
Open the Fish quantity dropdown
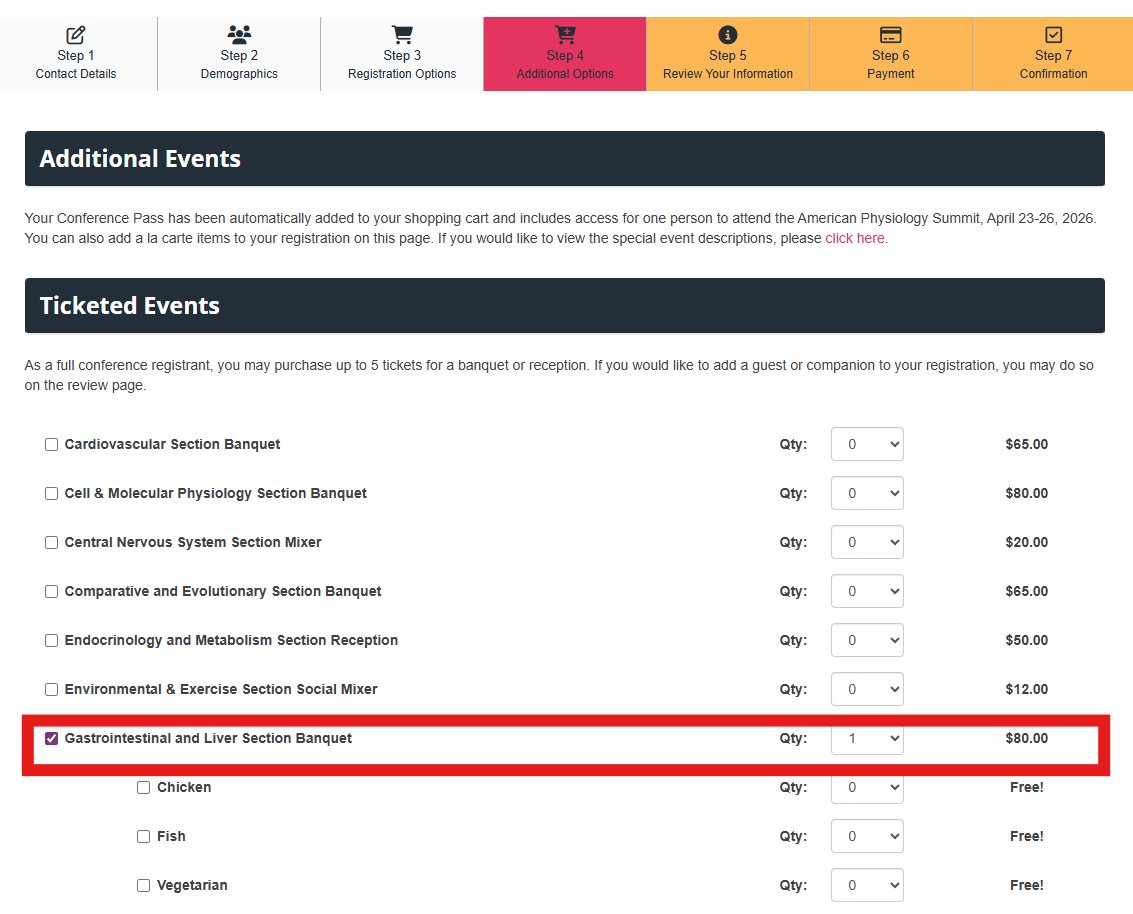point(867,837)
